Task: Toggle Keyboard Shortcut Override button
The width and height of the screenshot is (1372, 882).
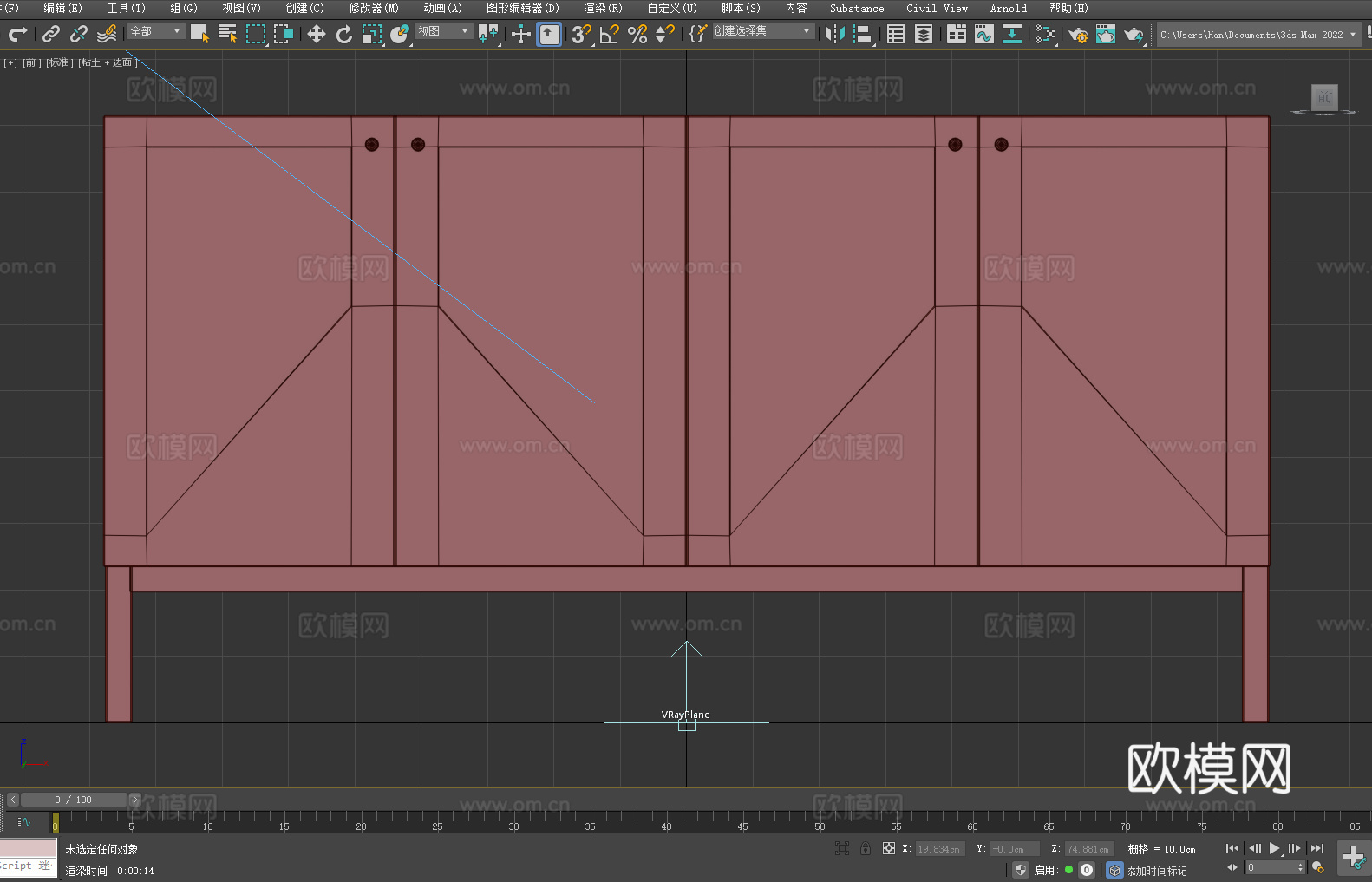Action: click(x=549, y=34)
